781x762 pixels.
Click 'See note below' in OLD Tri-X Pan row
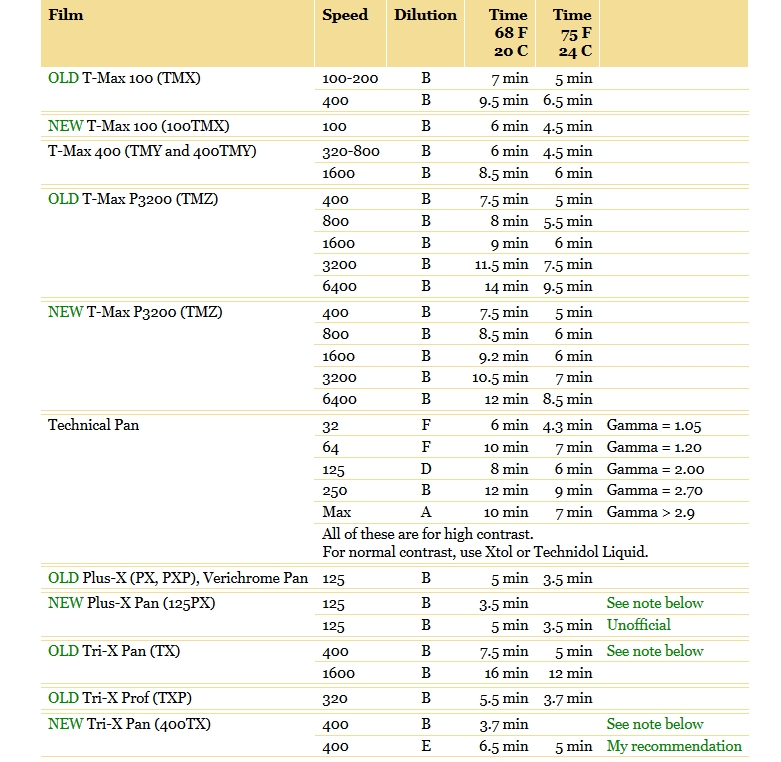(654, 651)
